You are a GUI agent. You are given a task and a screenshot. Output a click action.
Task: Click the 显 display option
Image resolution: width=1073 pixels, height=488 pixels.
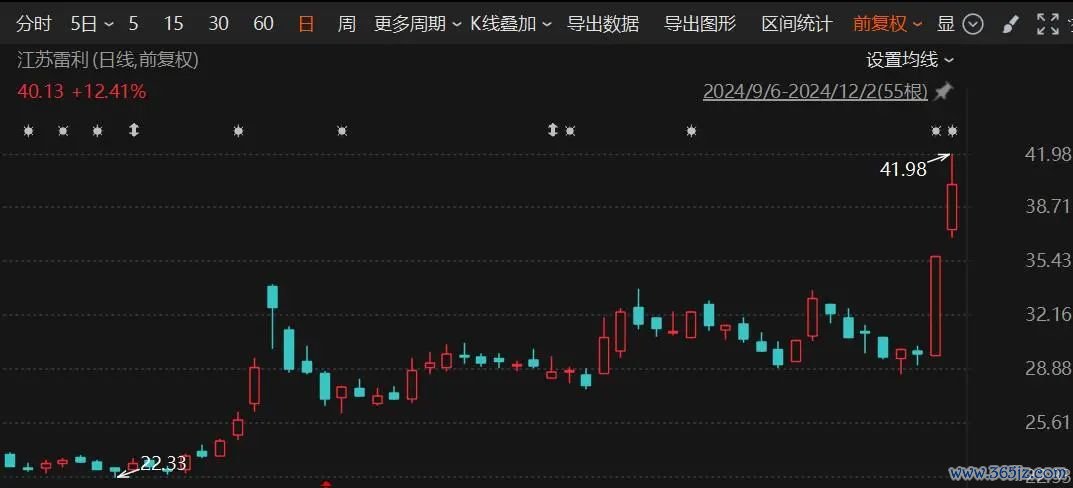(946, 24)
